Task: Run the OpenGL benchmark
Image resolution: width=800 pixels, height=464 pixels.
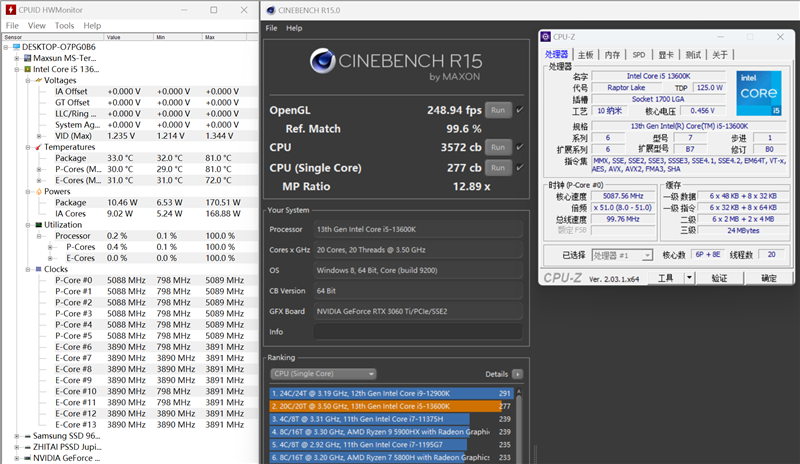Action: click(498, 110)
